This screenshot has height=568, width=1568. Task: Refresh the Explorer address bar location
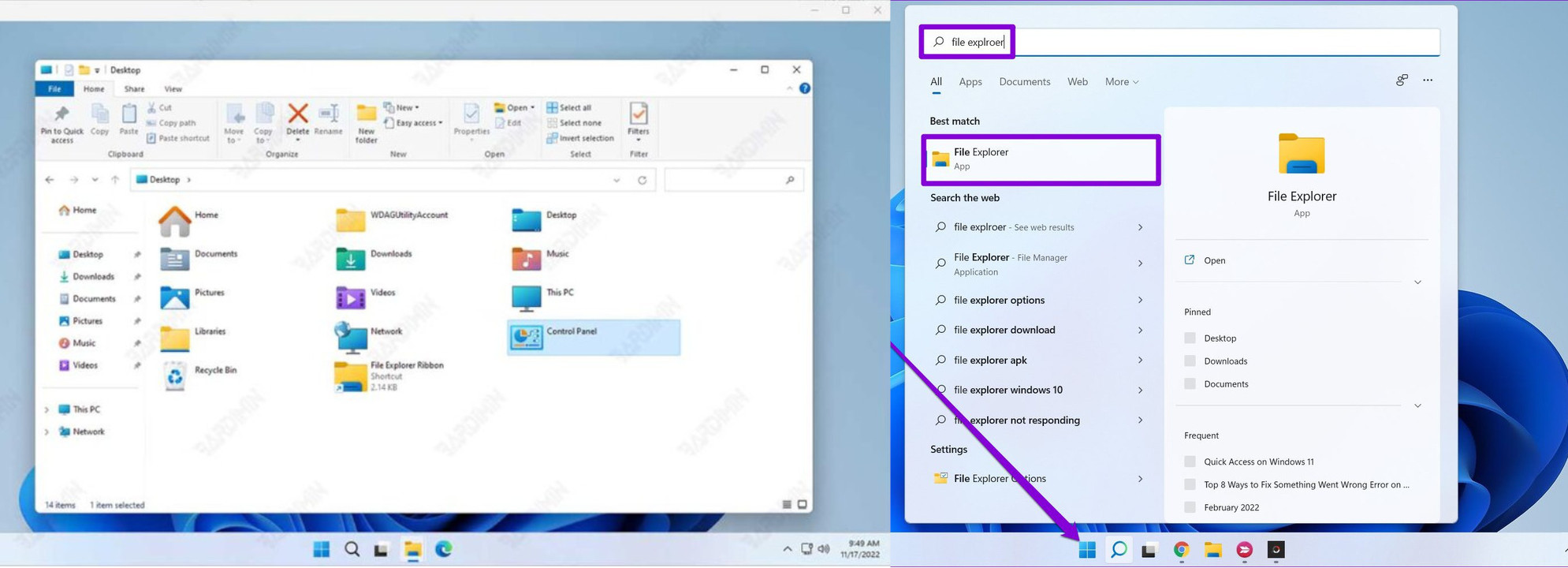(x=642, y=180)
